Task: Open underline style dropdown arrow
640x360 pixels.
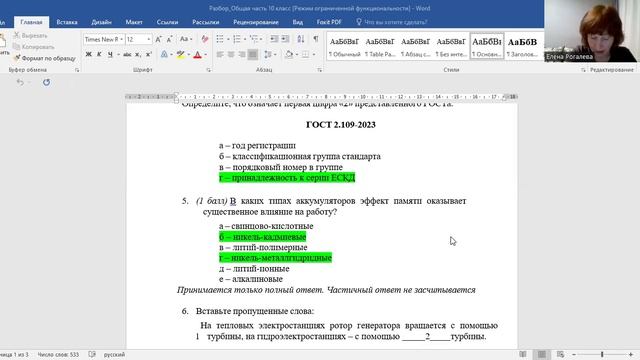Action: (x=118, y=55)
